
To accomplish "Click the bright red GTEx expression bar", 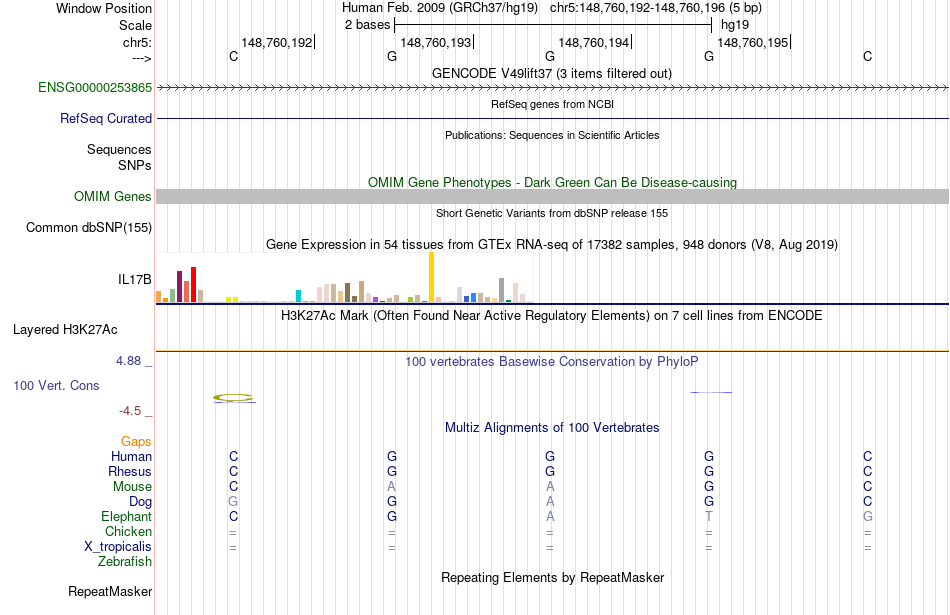I will [193, 284].
